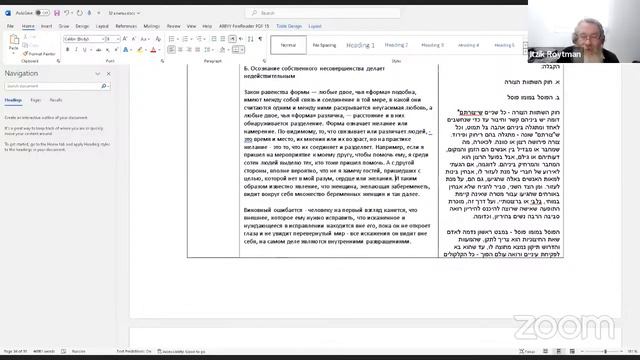Viewport: 640px width, 360px height.
Task: Open the Font Color picker swatch
Action: click(153, 50)
